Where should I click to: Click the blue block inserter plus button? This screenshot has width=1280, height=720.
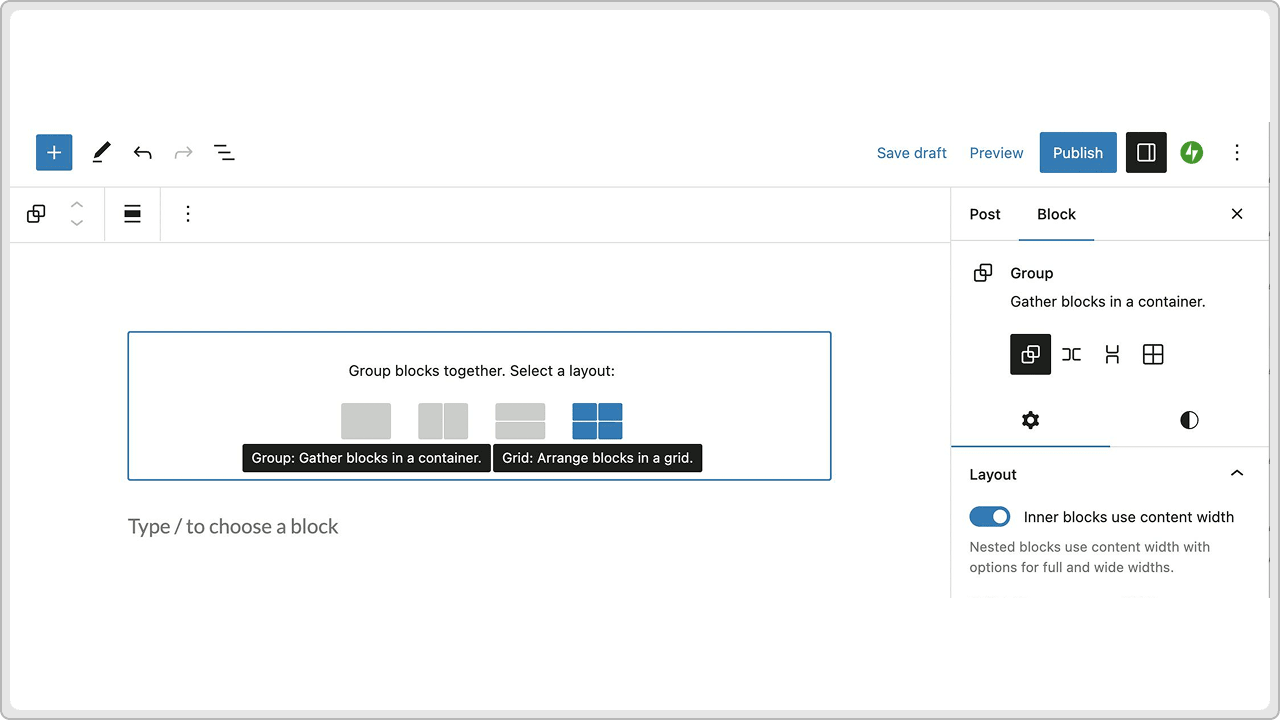click(x=54, y=153)
